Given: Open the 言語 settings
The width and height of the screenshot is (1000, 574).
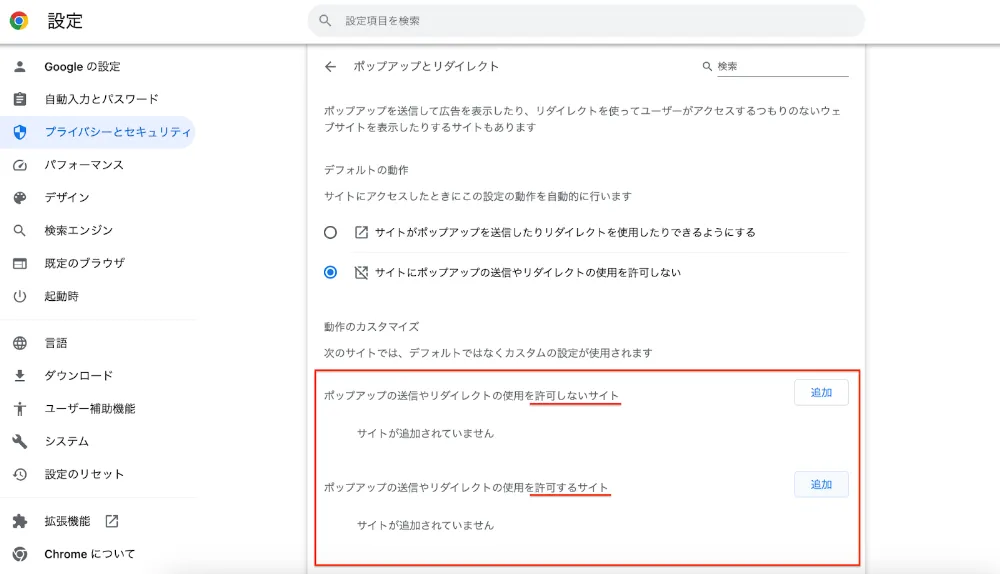Looking at the screenshot, I should (55, 342).
